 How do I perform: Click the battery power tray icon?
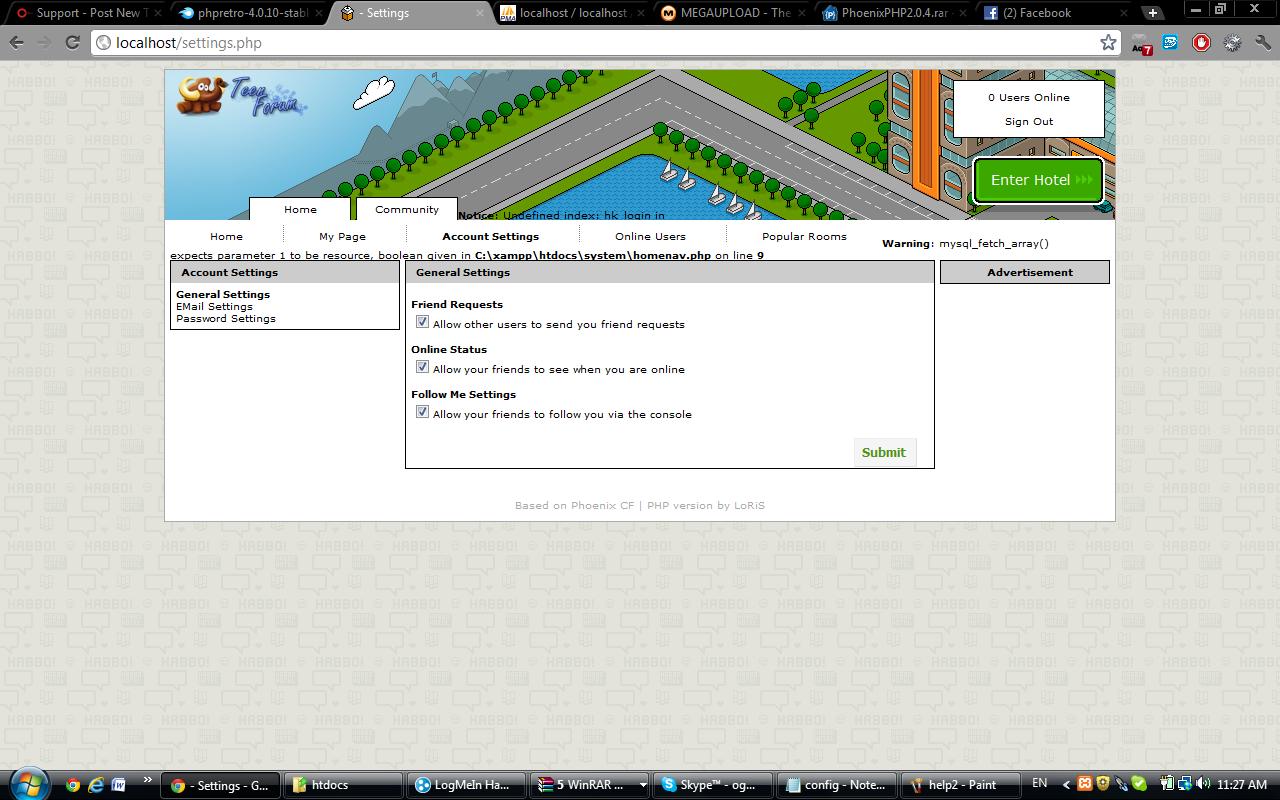(1167, 785)
